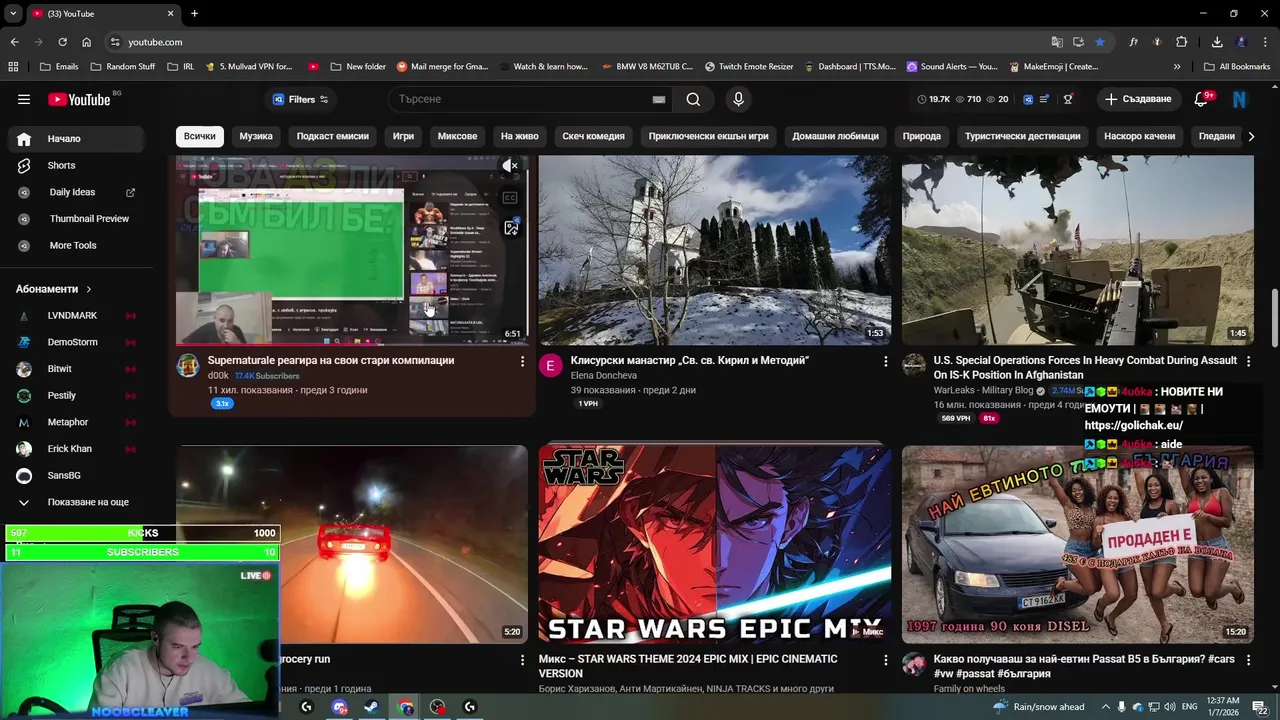
Task: Click the page vertical scrollbar
Action: click(1274, 316)
